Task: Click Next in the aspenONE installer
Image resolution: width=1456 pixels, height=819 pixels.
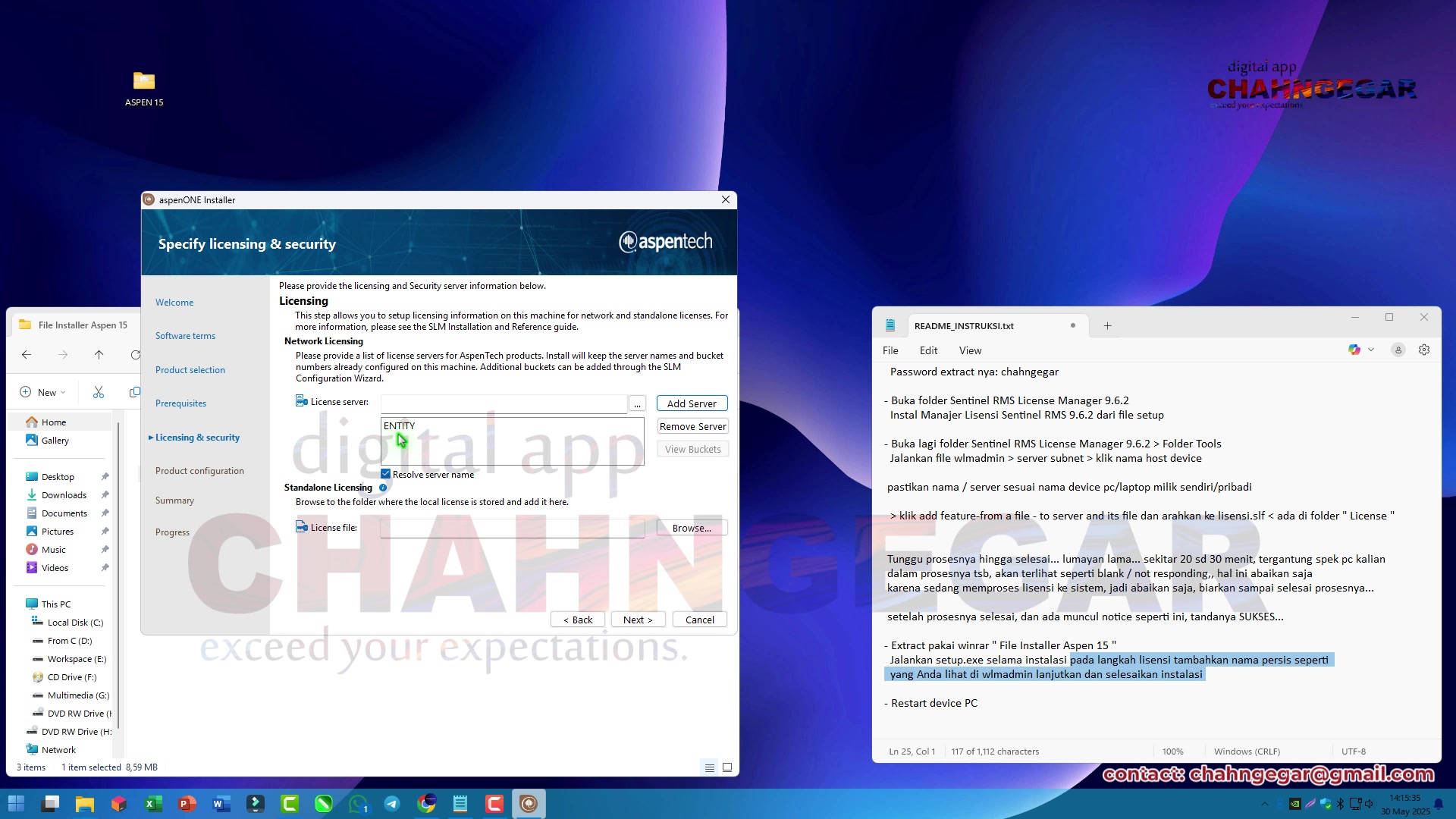Action: (638, 620)
